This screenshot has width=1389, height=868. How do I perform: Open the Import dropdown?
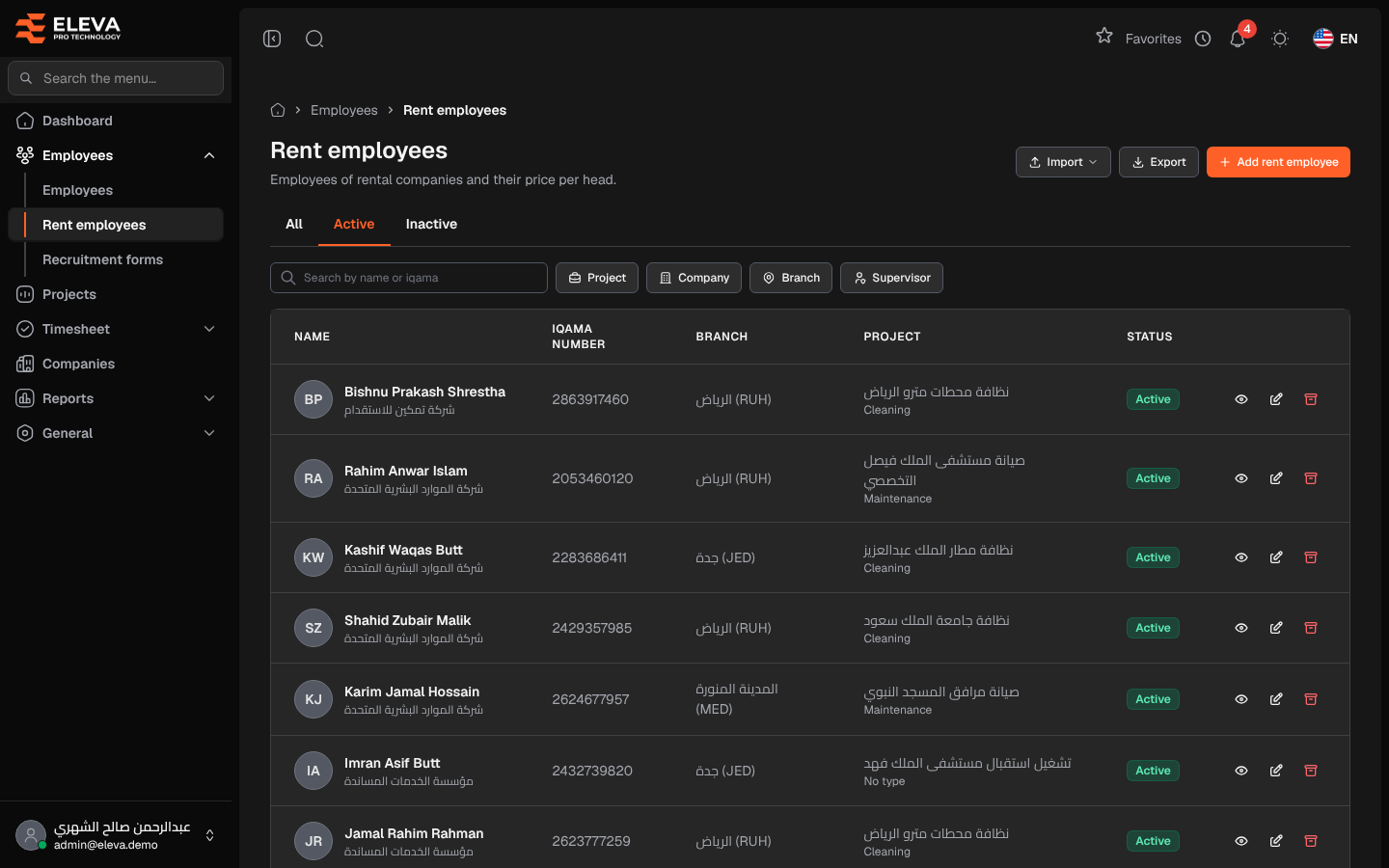[1063, 162]
